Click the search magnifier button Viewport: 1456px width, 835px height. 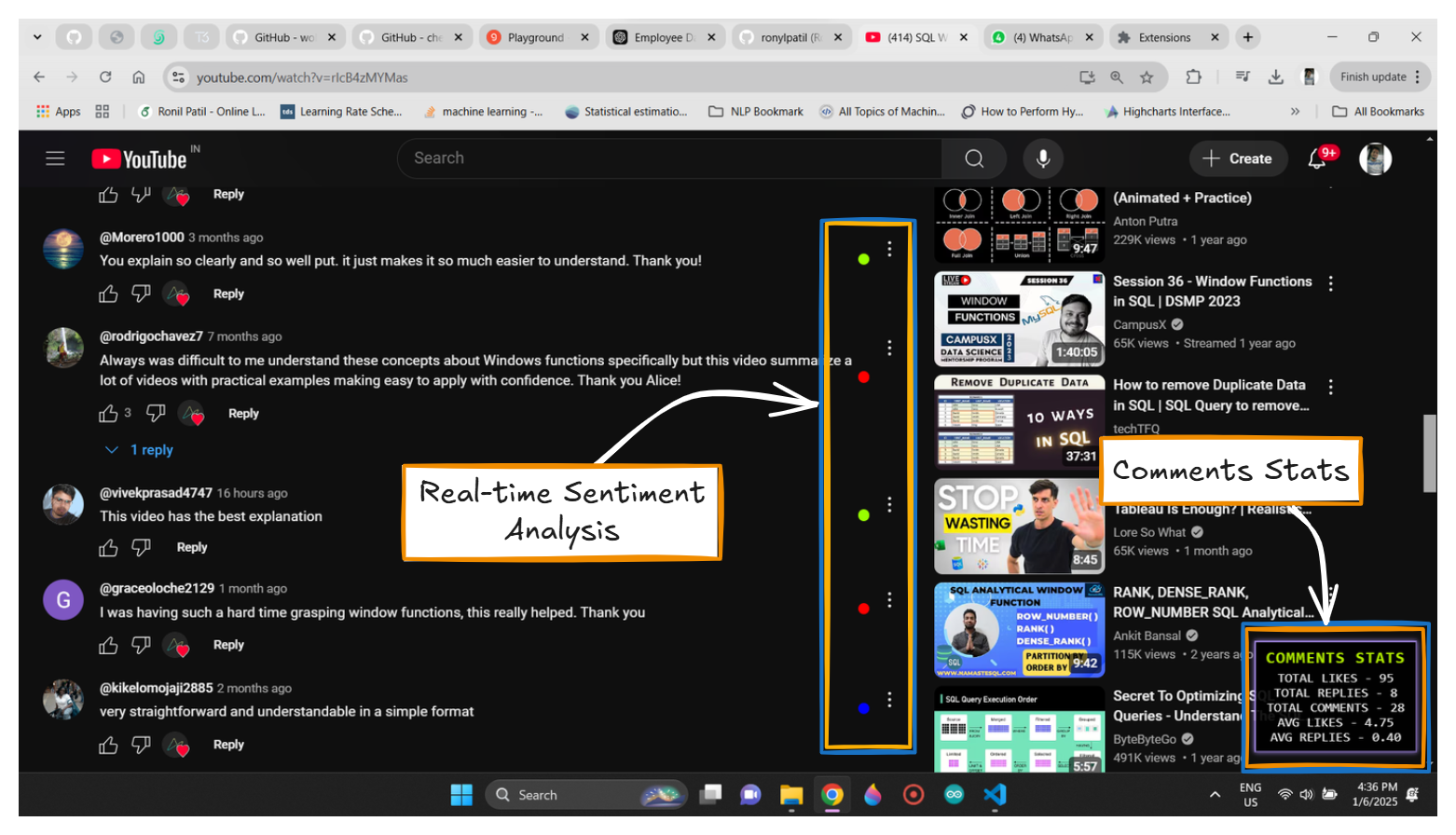974,158
